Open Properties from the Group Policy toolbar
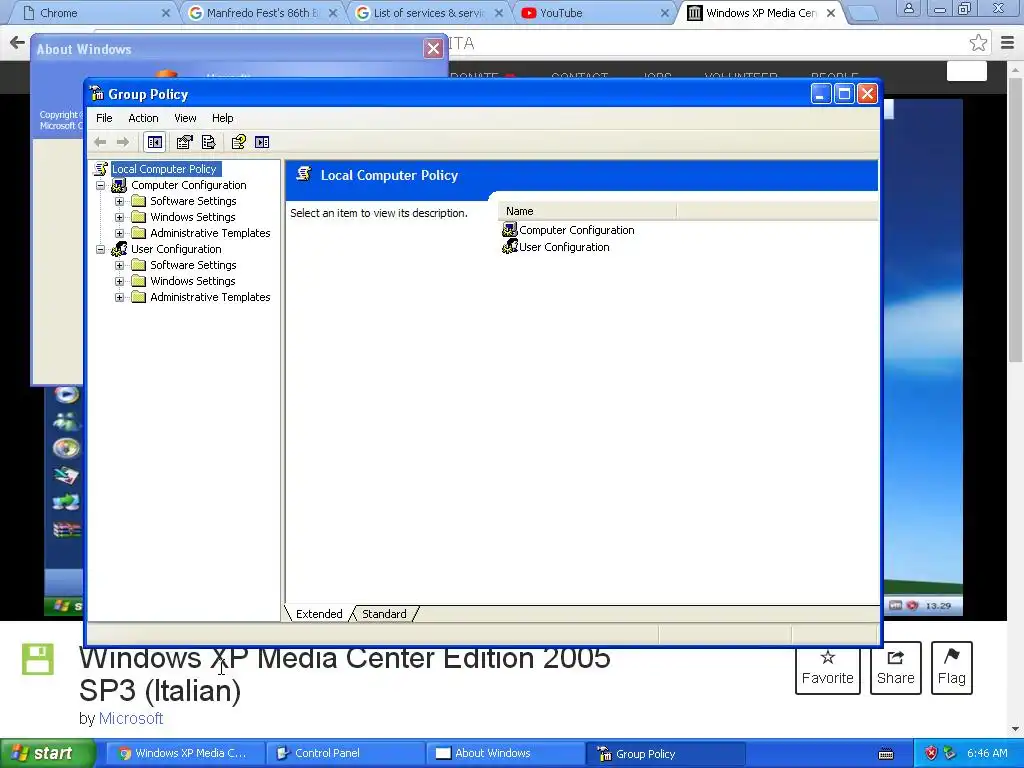1024x768 pixels. click(x=185, y=142)
